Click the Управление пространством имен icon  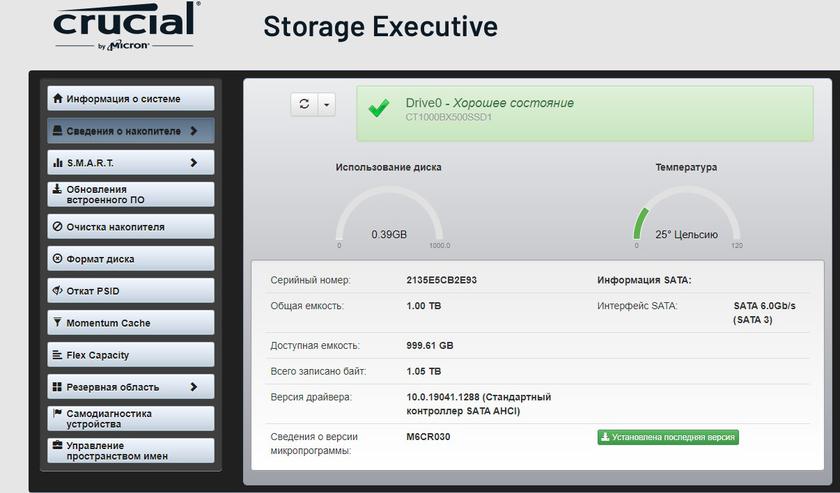[58, 445]
